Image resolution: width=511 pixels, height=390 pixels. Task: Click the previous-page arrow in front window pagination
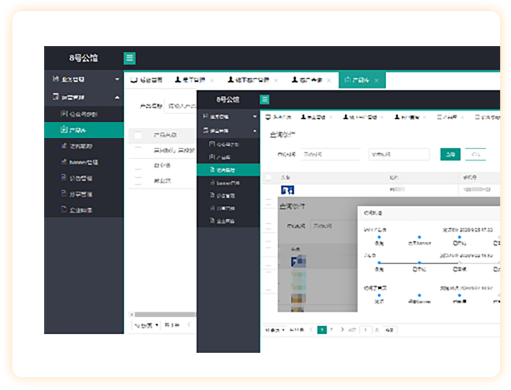coord(311,330)
